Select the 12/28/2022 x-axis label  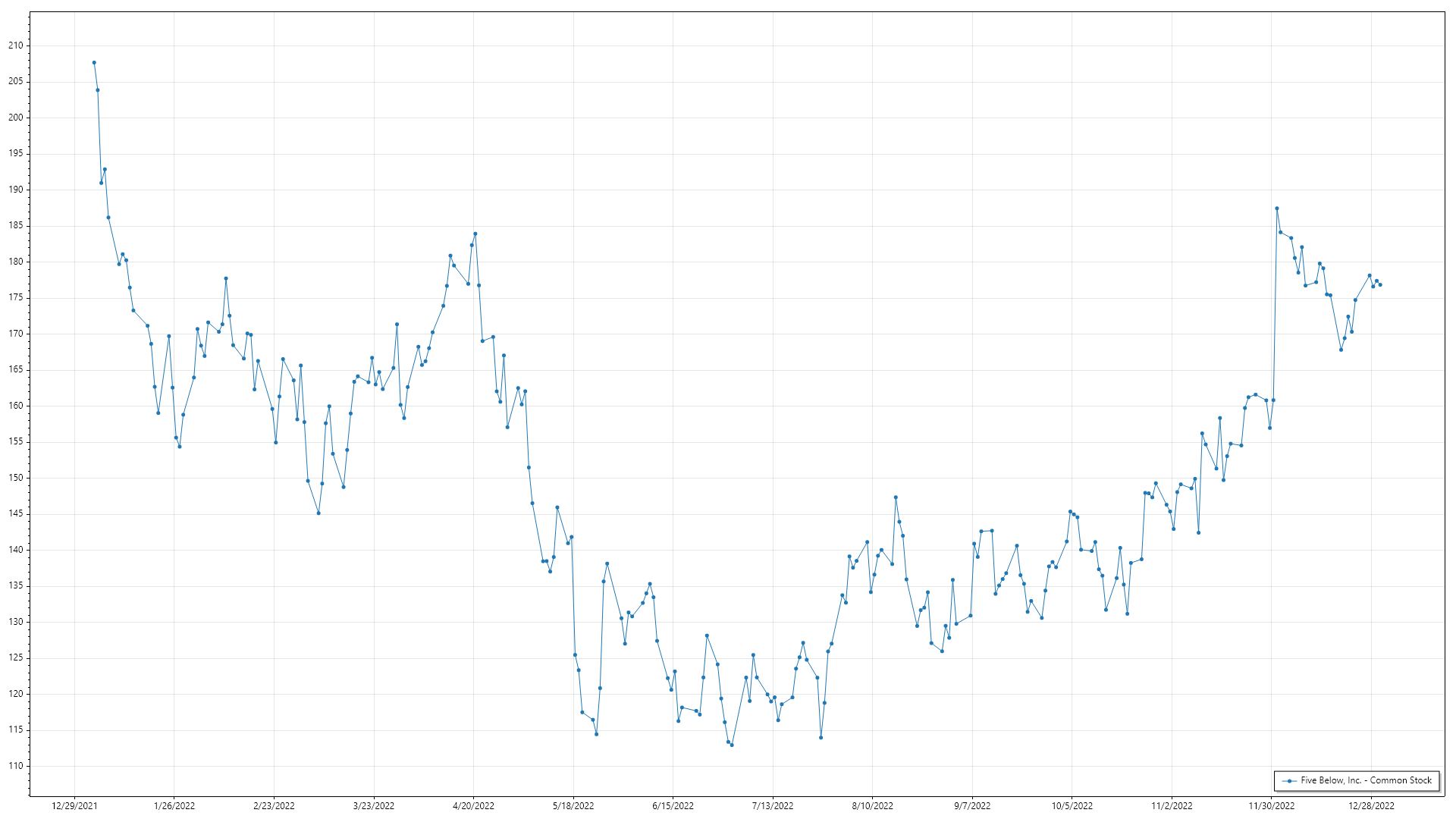(x=1371, y=806)
